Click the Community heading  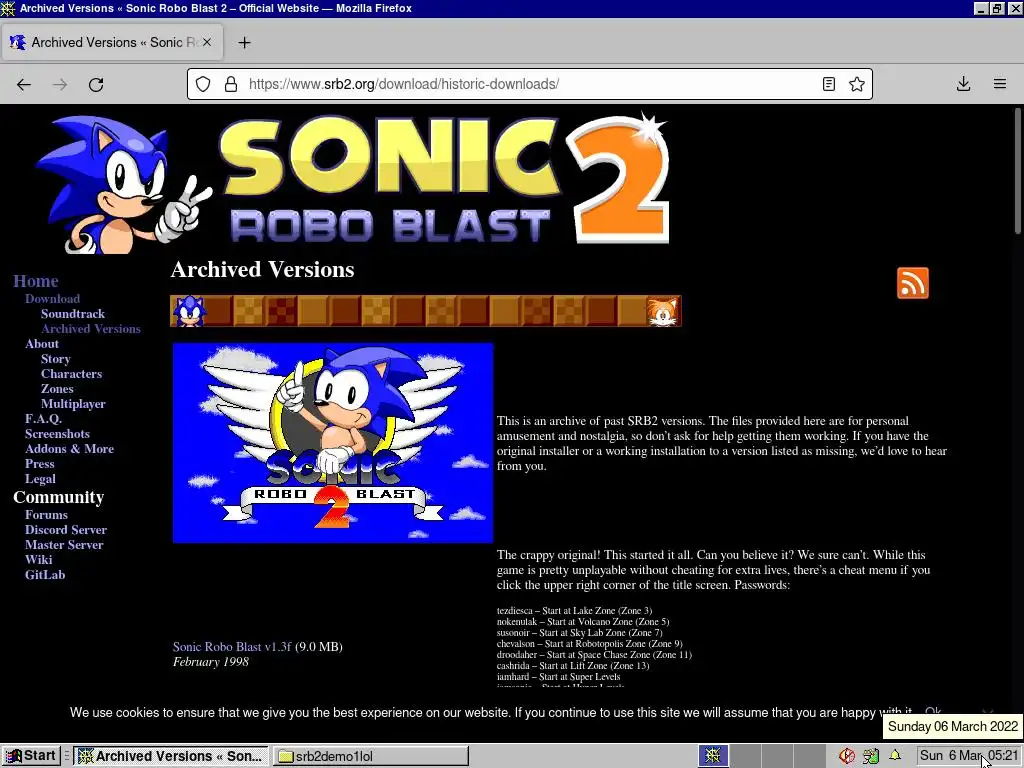pyautogui.click(x=59, y=498)
